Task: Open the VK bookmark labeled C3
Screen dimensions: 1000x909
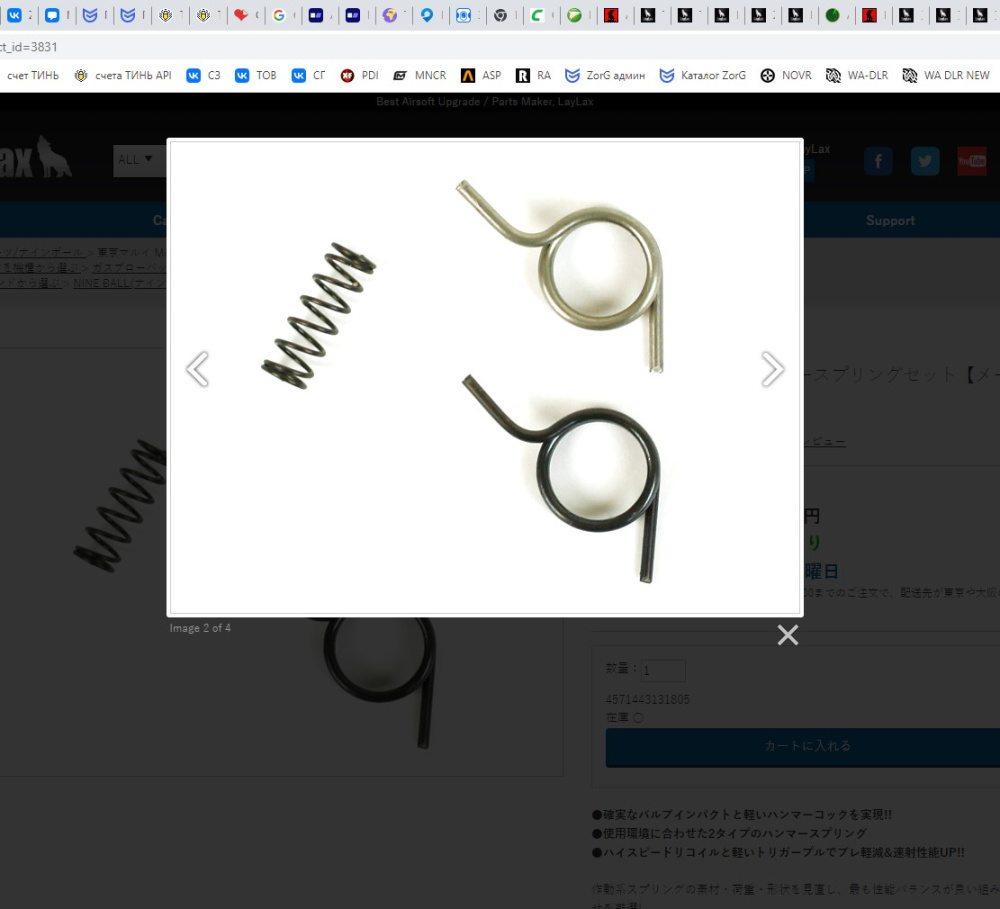Action: click(203, 75)
